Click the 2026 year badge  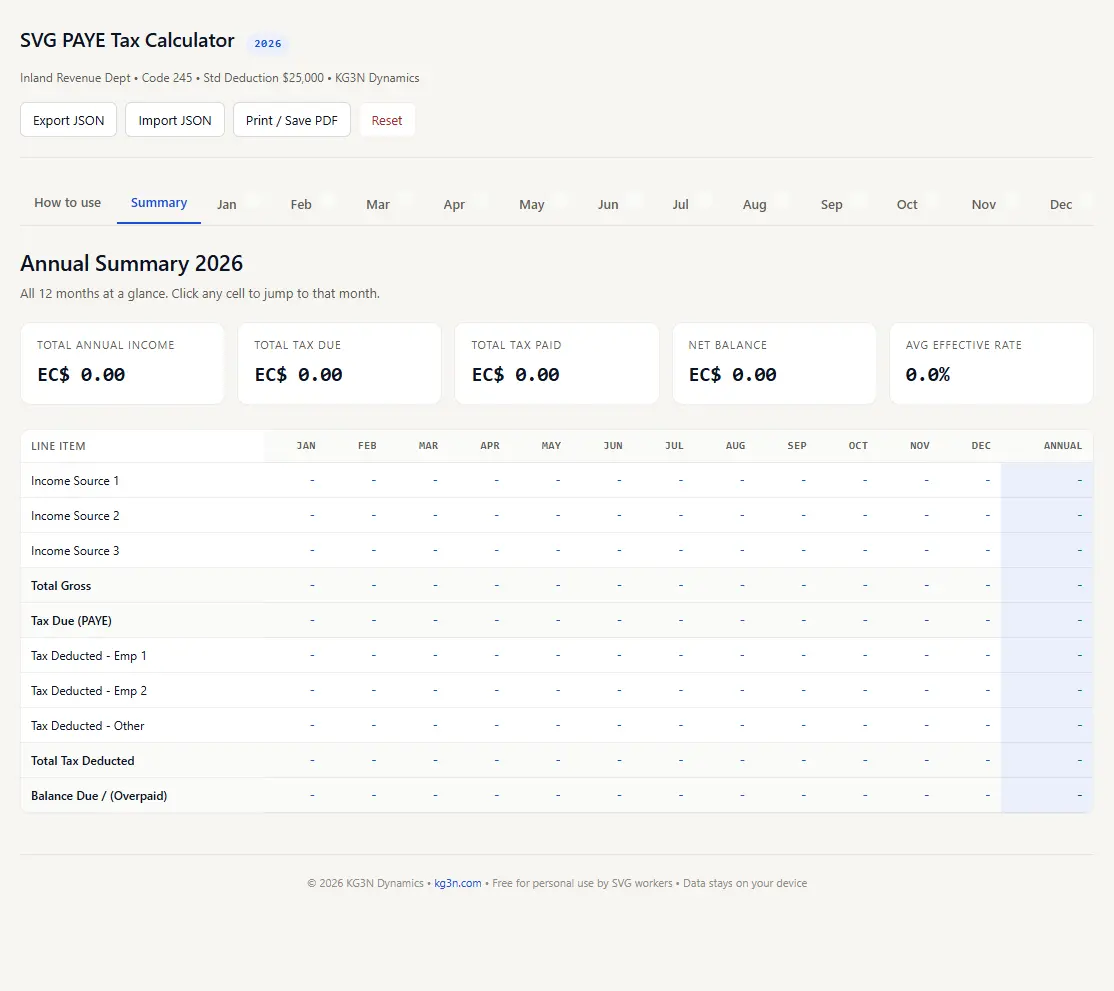(x=268, y=43)
